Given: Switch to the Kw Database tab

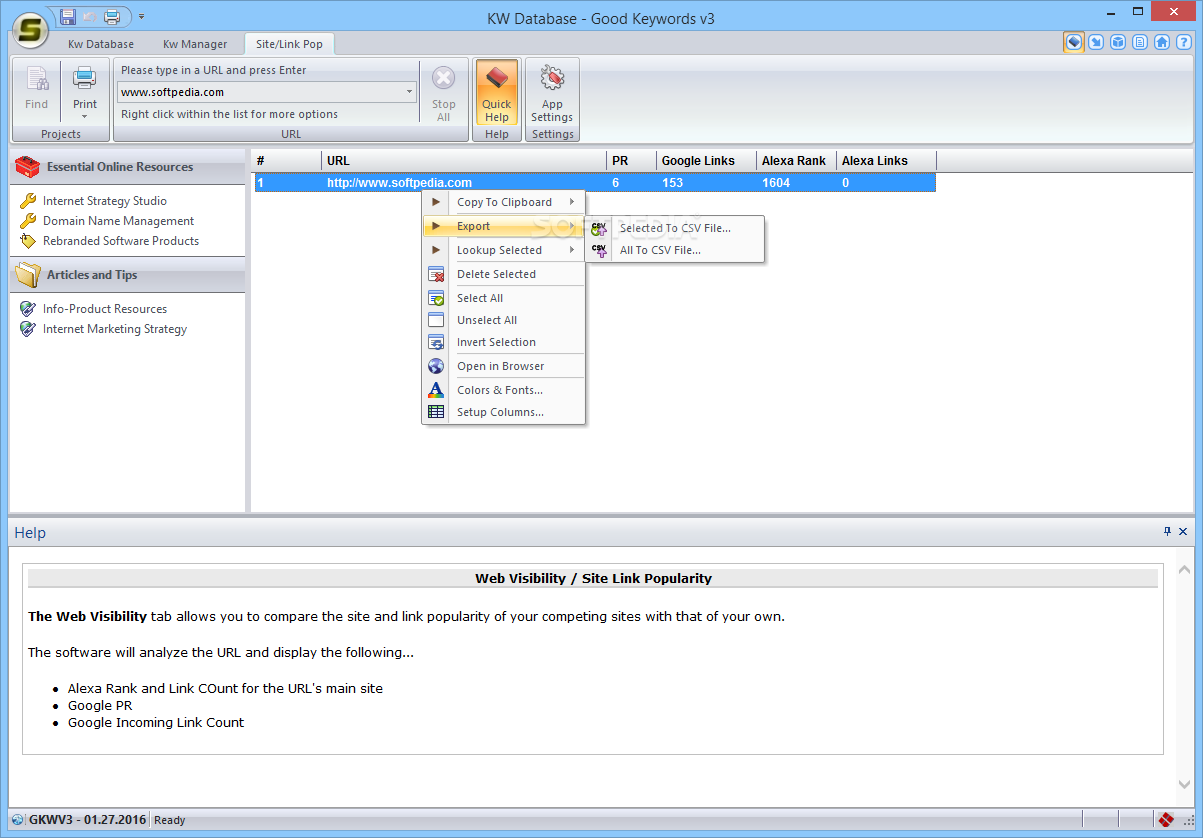Looking at the screenshot, I should [x=100, y=44].
